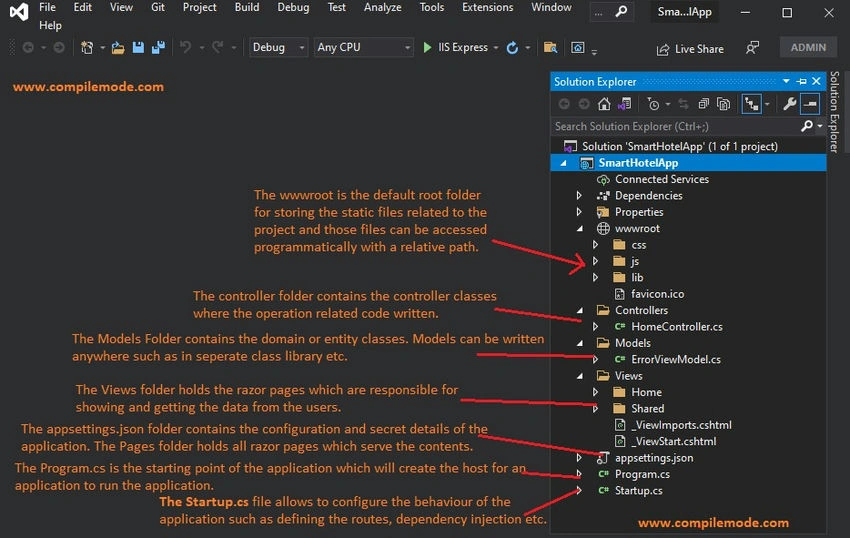Viewport: 850px width, 538px height.
Task: Click the Redo arrow icon
Action: tap(218, 48)
